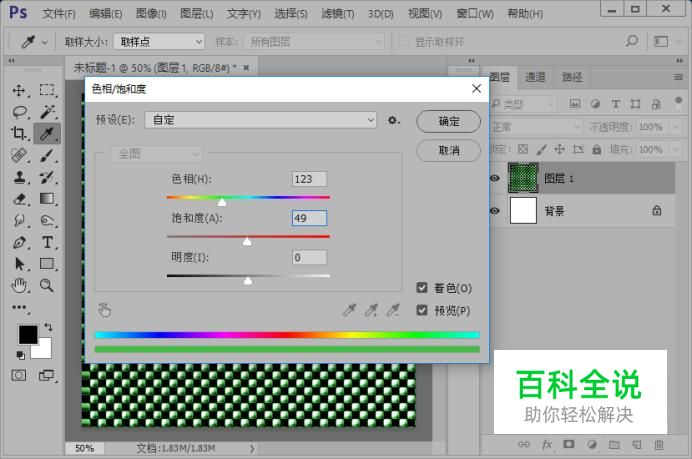Select the Path Selection tool

pyautogui.click(x=19, y=263)
